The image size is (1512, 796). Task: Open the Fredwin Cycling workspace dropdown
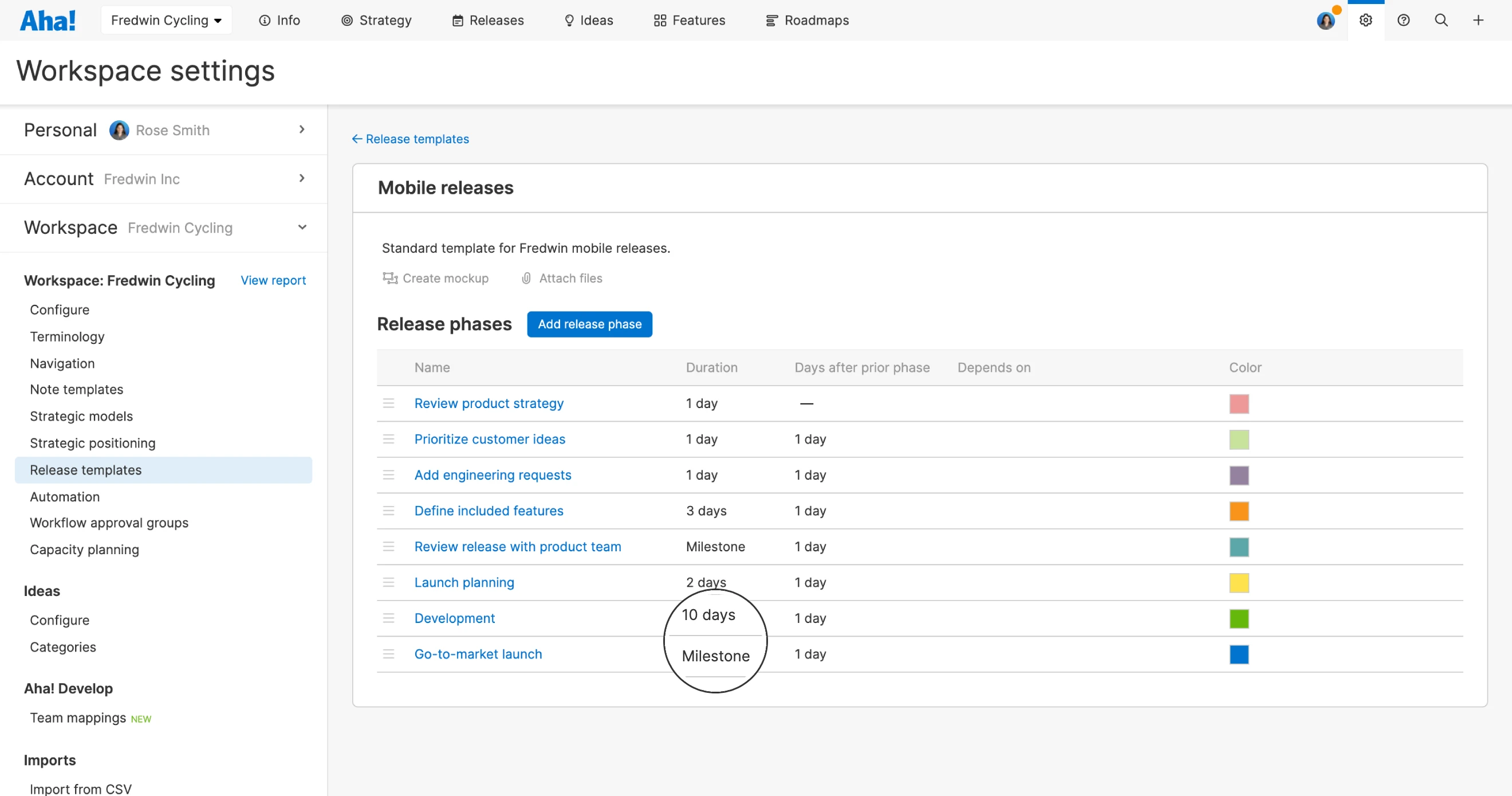166,21
